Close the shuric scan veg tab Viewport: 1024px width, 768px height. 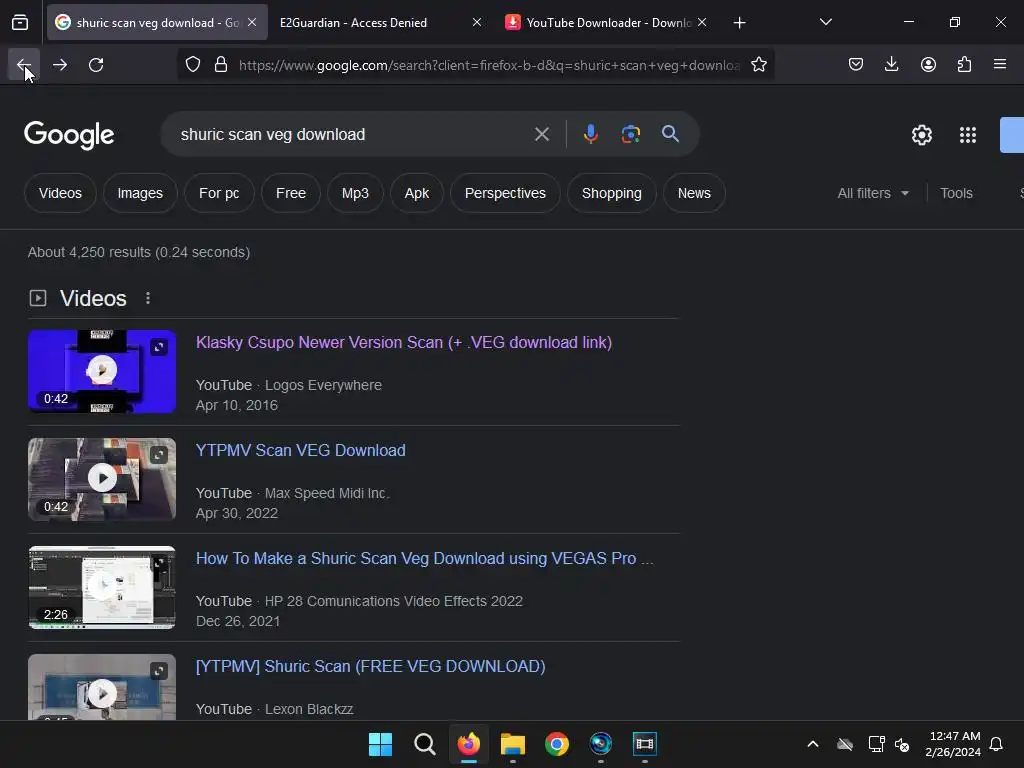click(x=252, y=23)
